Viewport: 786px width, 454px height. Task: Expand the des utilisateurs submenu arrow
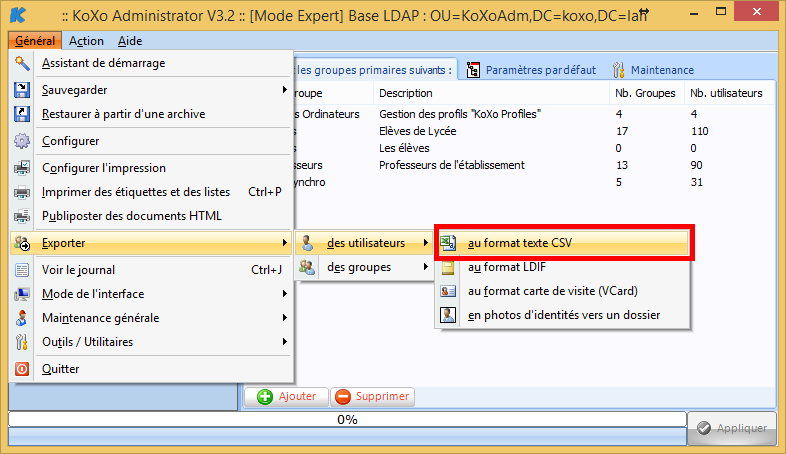pos(426,243)
